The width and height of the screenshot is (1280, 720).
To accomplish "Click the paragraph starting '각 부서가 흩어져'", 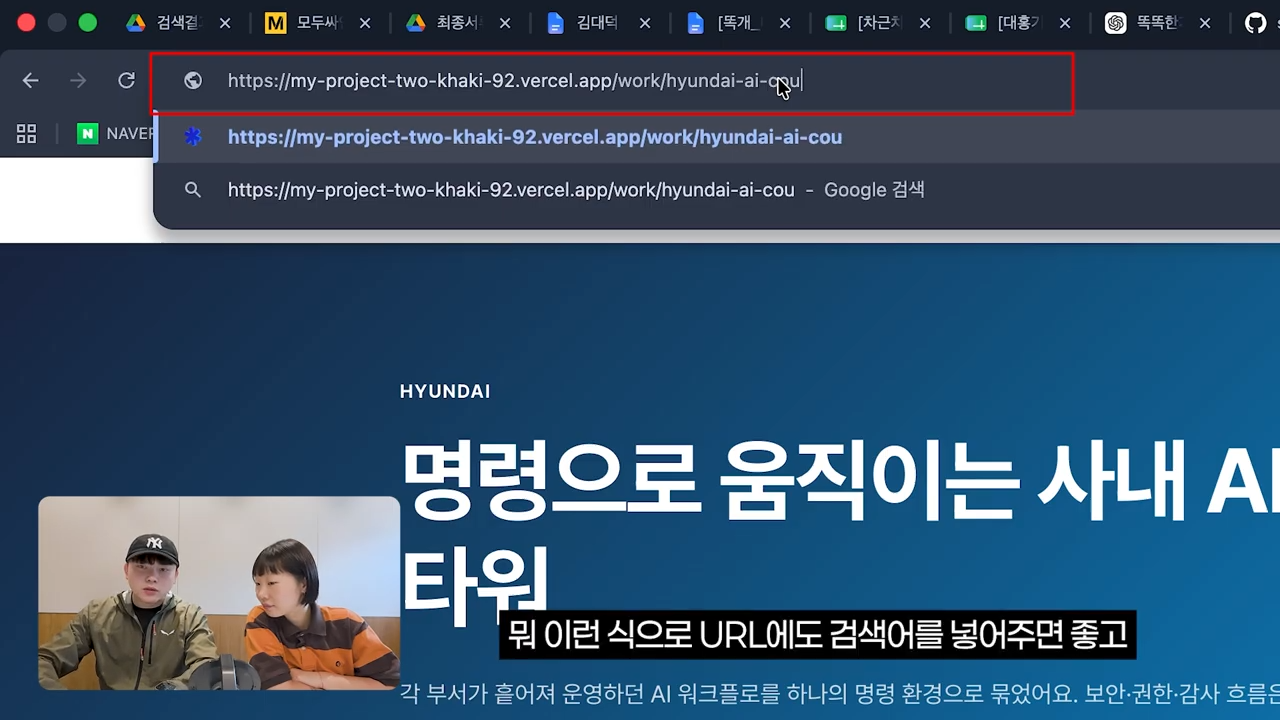I will (x=840, y=693).
